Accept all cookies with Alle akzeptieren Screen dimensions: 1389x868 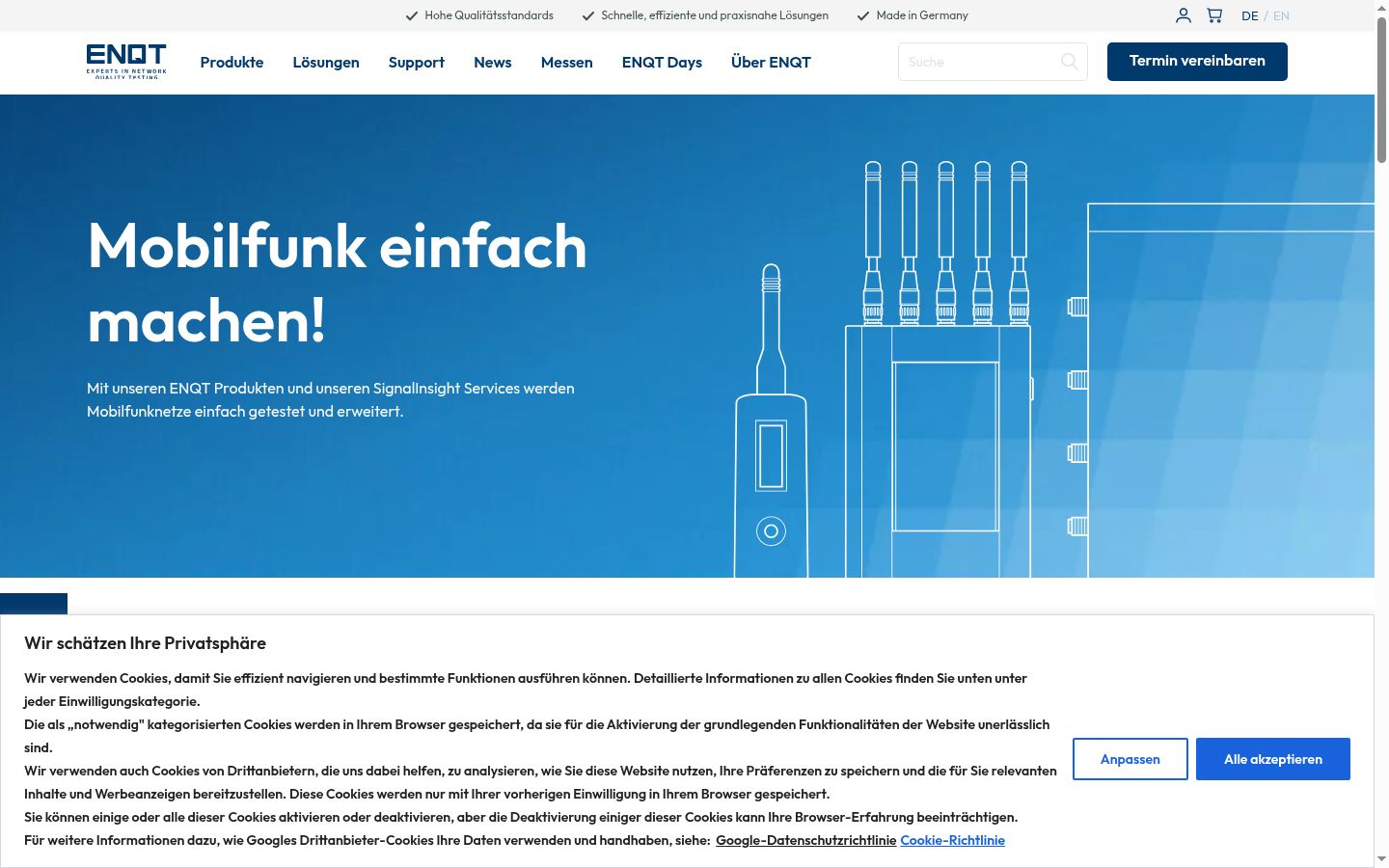click(1273, 759)
